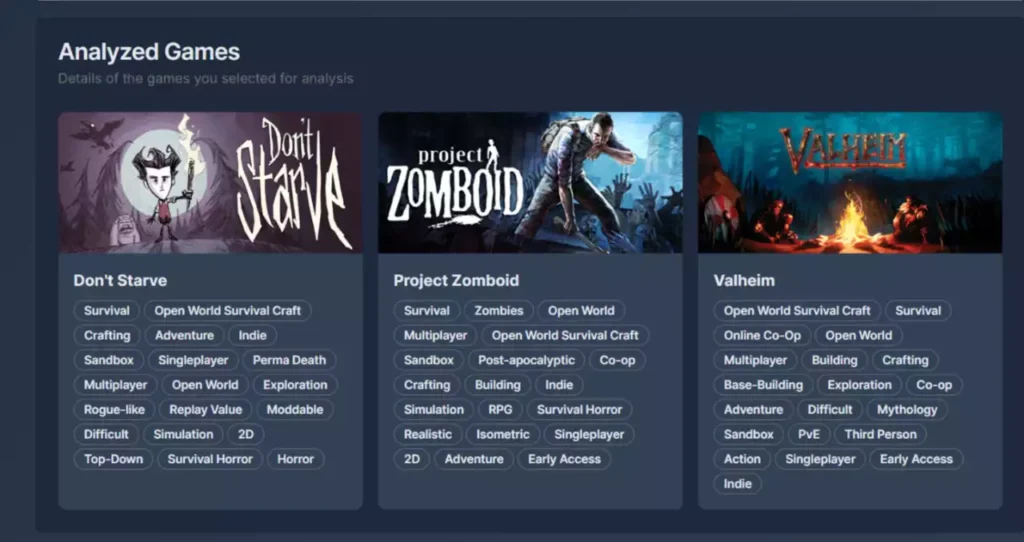
Task: Select Rogue-like tag in Don't Starve
Action: tap(114, 409)
